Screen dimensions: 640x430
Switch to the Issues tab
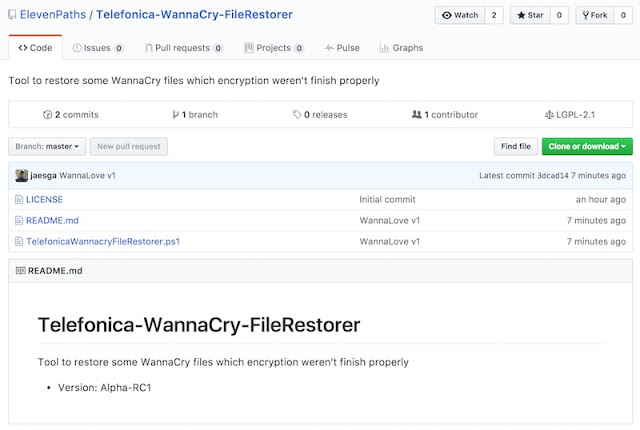(x=98, y=48)
